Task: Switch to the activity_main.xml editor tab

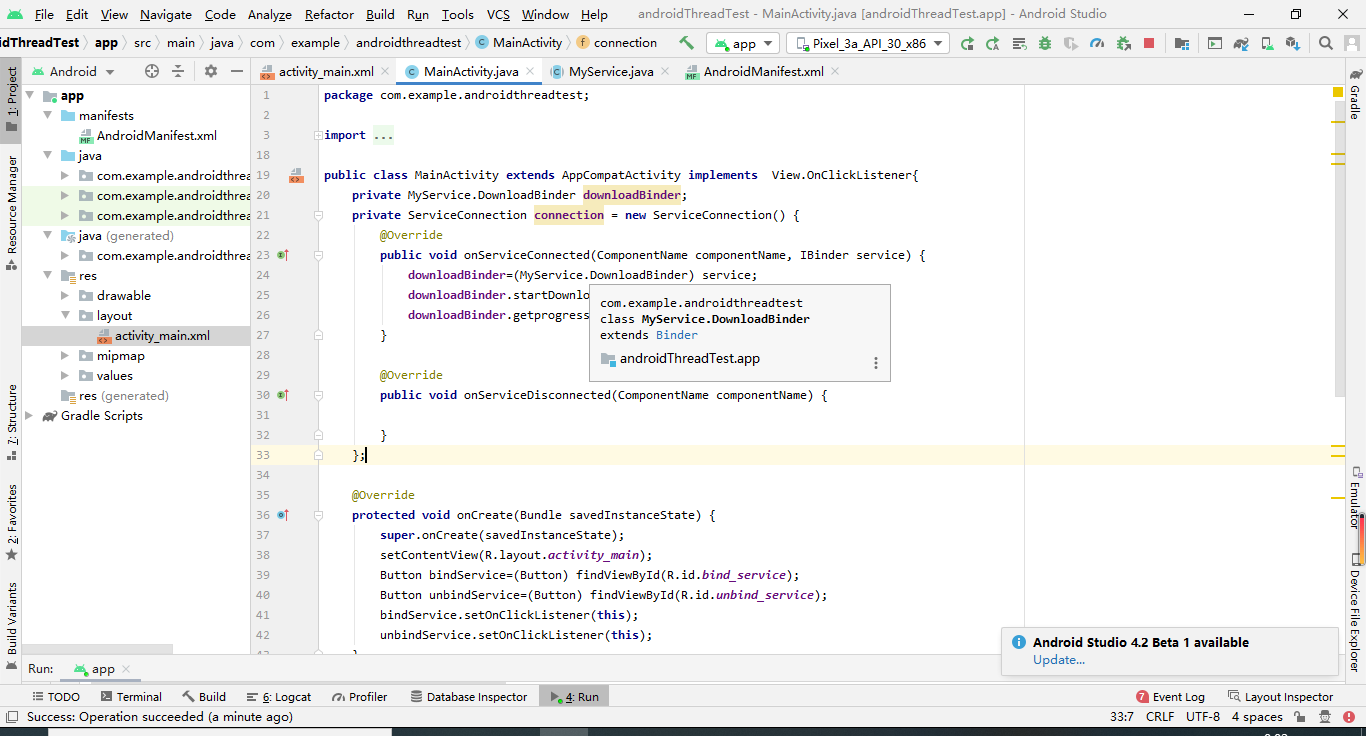Action: pyautogui.click(x=325, y=72)
